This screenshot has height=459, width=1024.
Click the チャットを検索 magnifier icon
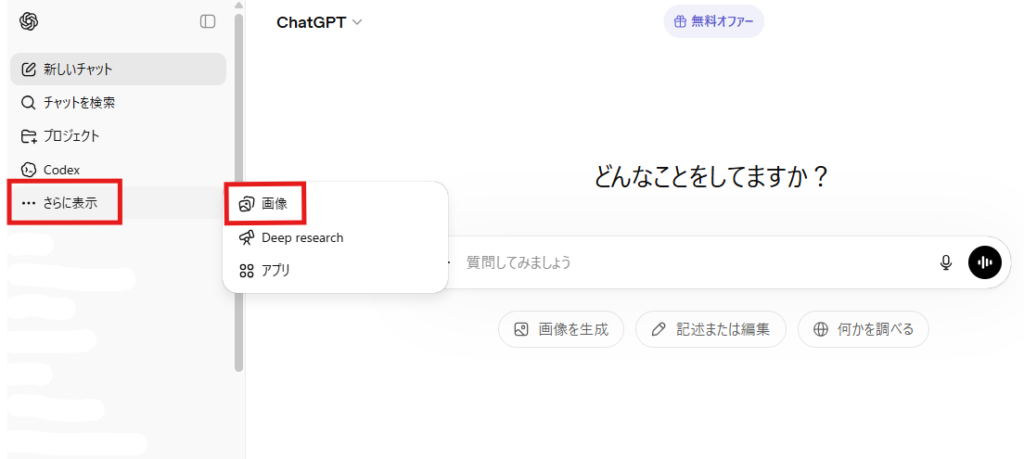28,103
